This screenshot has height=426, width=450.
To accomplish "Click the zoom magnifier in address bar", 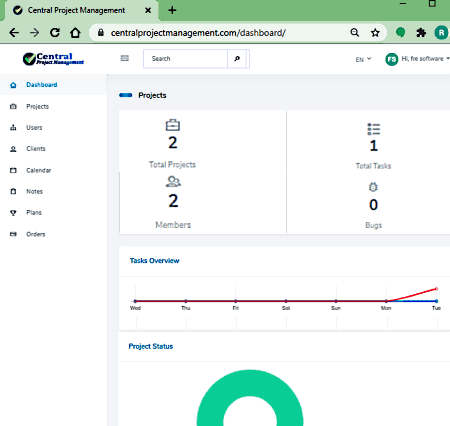I will point(355,33).
